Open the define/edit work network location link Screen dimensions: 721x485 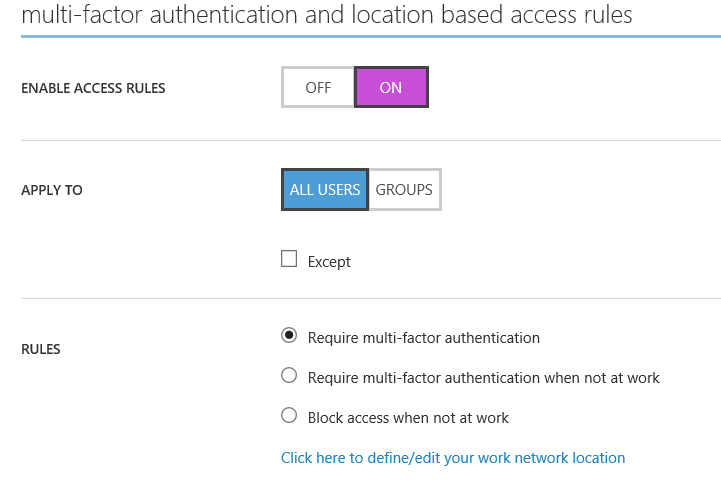pos(453,458)
